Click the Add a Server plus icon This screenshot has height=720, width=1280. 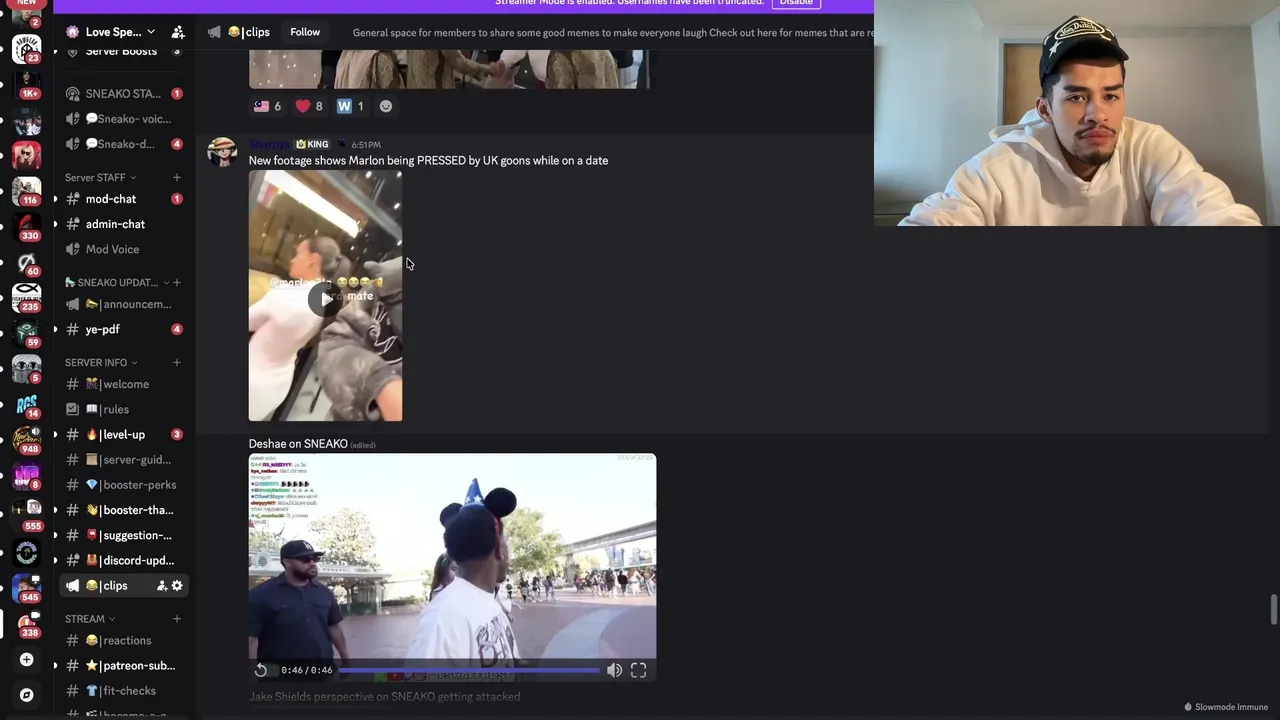pyautogui.click(x=27, y=660)
